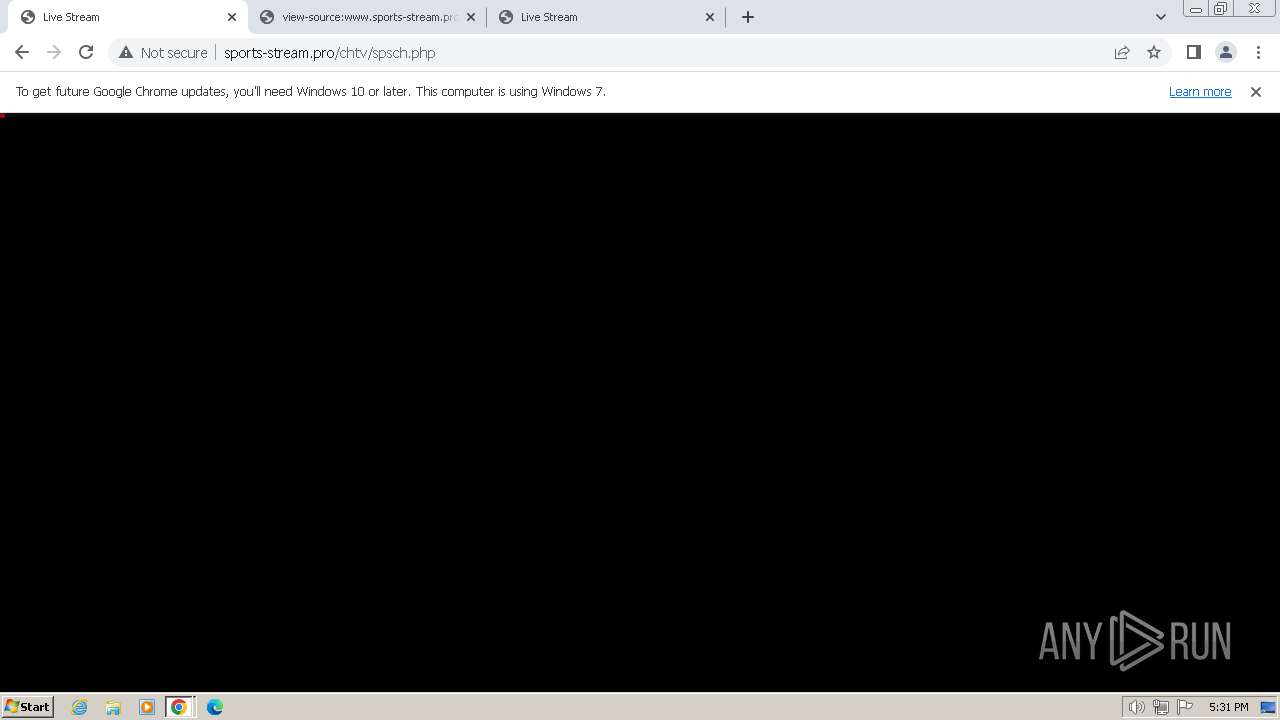Image resolution: width=1280 pixels, height=720 pixels.
Task: Open the Windows Start menu
Action: [x=28, y=706]
